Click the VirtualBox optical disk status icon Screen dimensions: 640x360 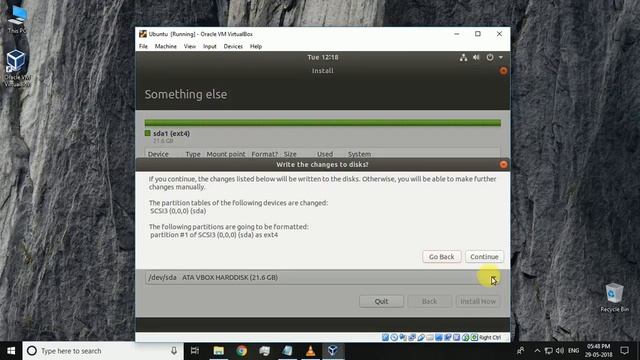tap(394, 337)
